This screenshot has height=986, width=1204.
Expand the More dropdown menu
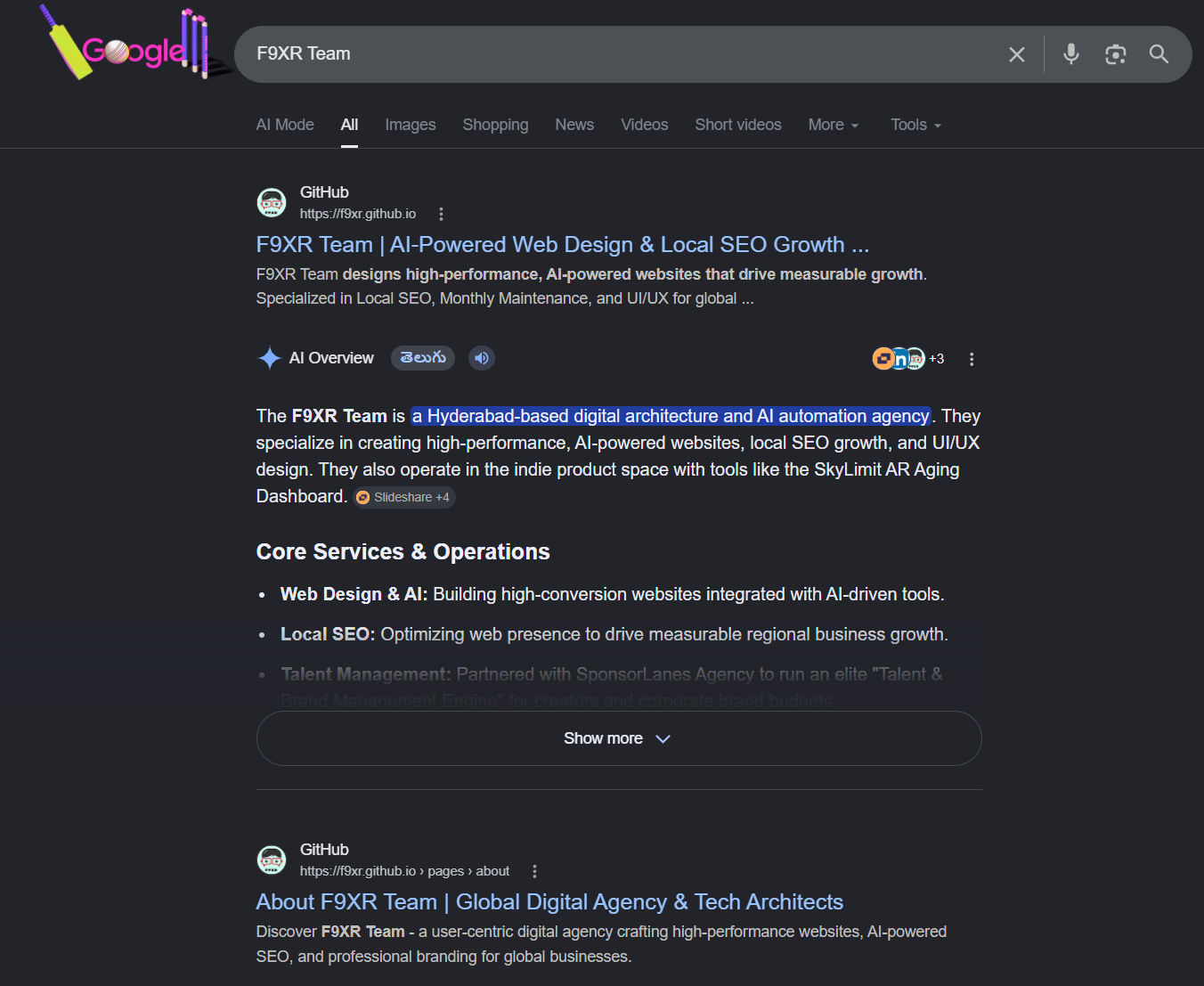(834, 125)
